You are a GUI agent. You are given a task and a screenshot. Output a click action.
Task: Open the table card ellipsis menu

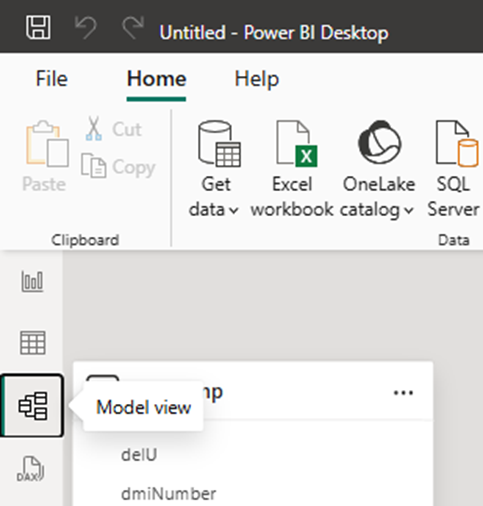pos(403,393)
